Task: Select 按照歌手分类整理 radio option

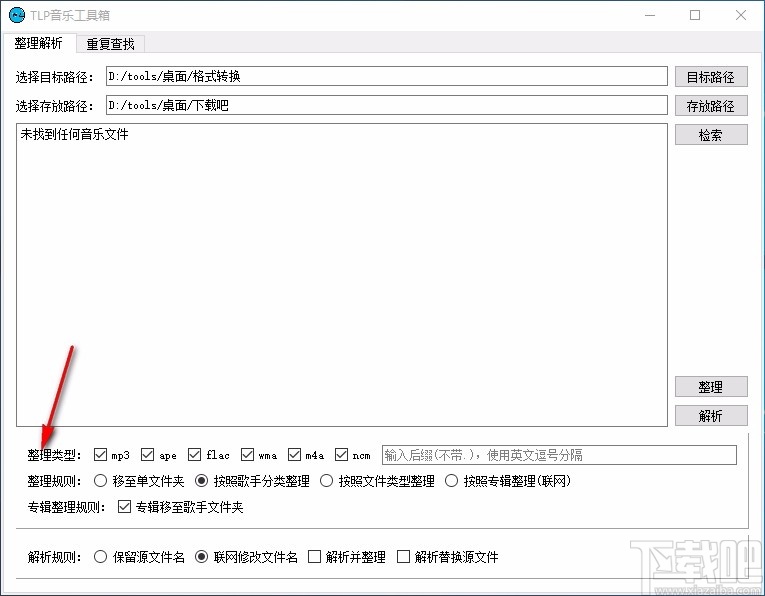Action: pos(201,481)
